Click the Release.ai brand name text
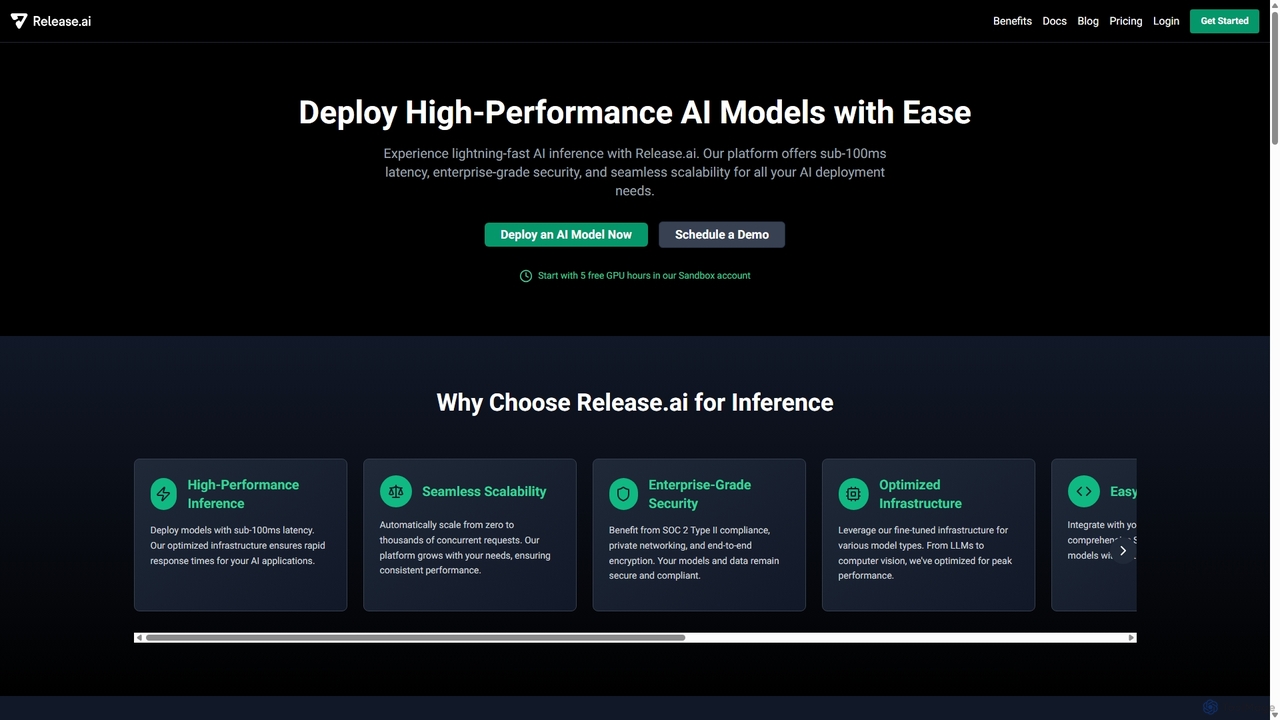 [62, 21]
